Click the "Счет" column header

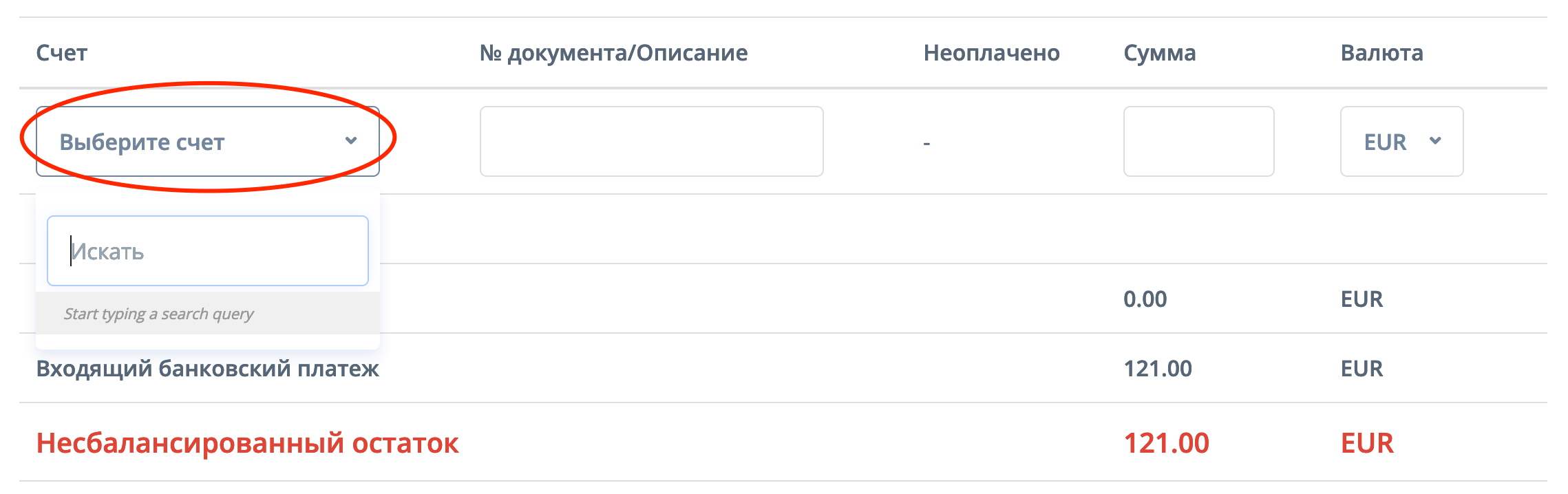(62, 53)
